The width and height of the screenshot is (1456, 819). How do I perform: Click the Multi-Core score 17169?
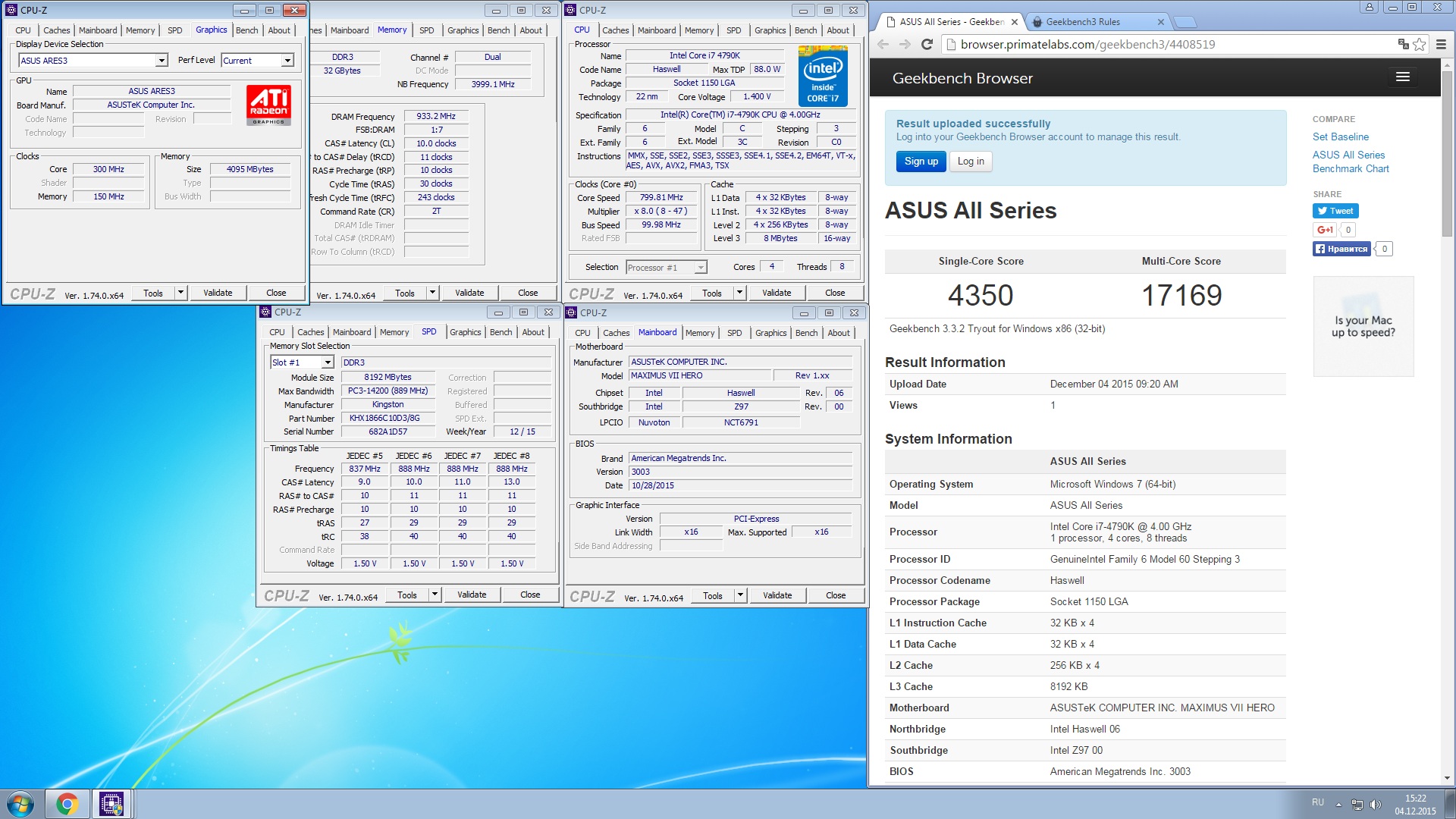tap(1181, 295)
